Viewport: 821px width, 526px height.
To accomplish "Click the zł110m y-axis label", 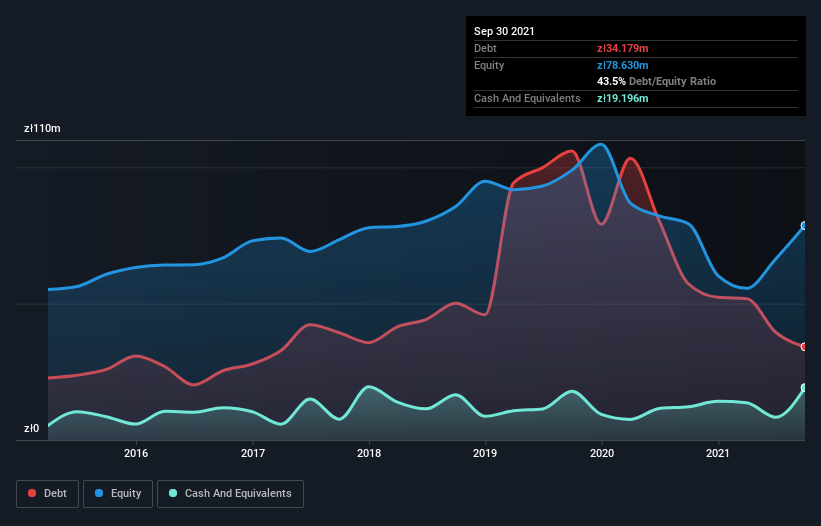I will (x=42, y=128).
